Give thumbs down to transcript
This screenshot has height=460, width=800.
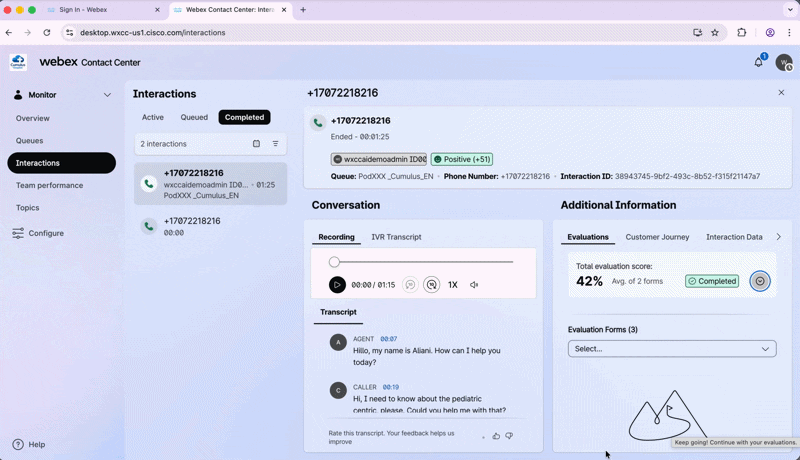click(x=509, y=436)
